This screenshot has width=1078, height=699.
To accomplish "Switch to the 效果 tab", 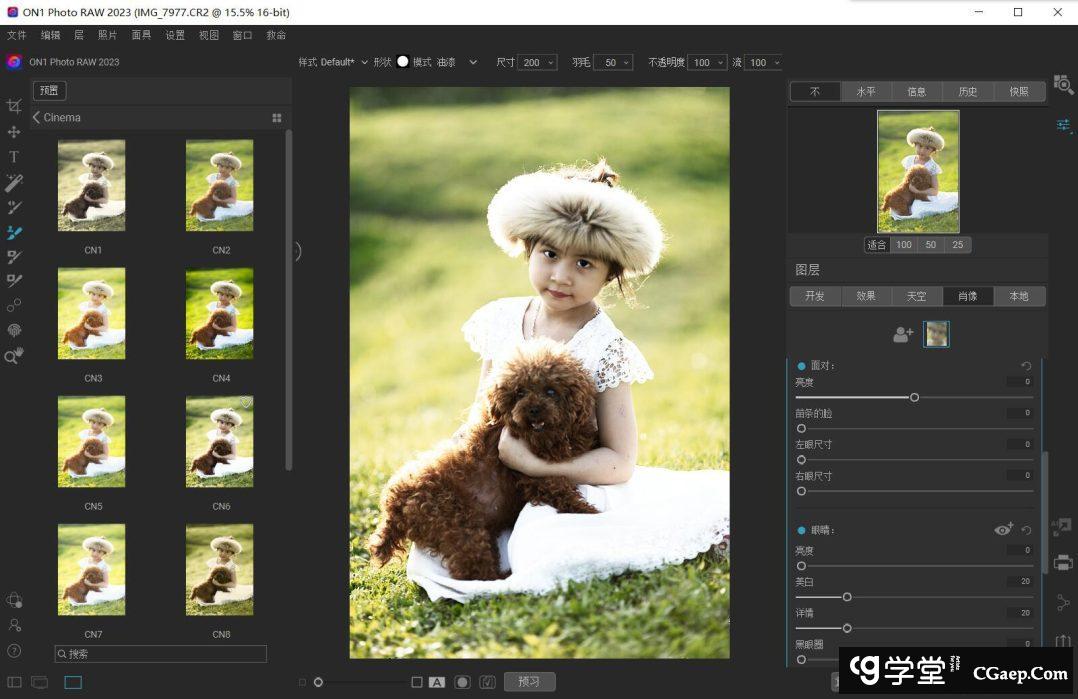I will [x=866, y=296].
